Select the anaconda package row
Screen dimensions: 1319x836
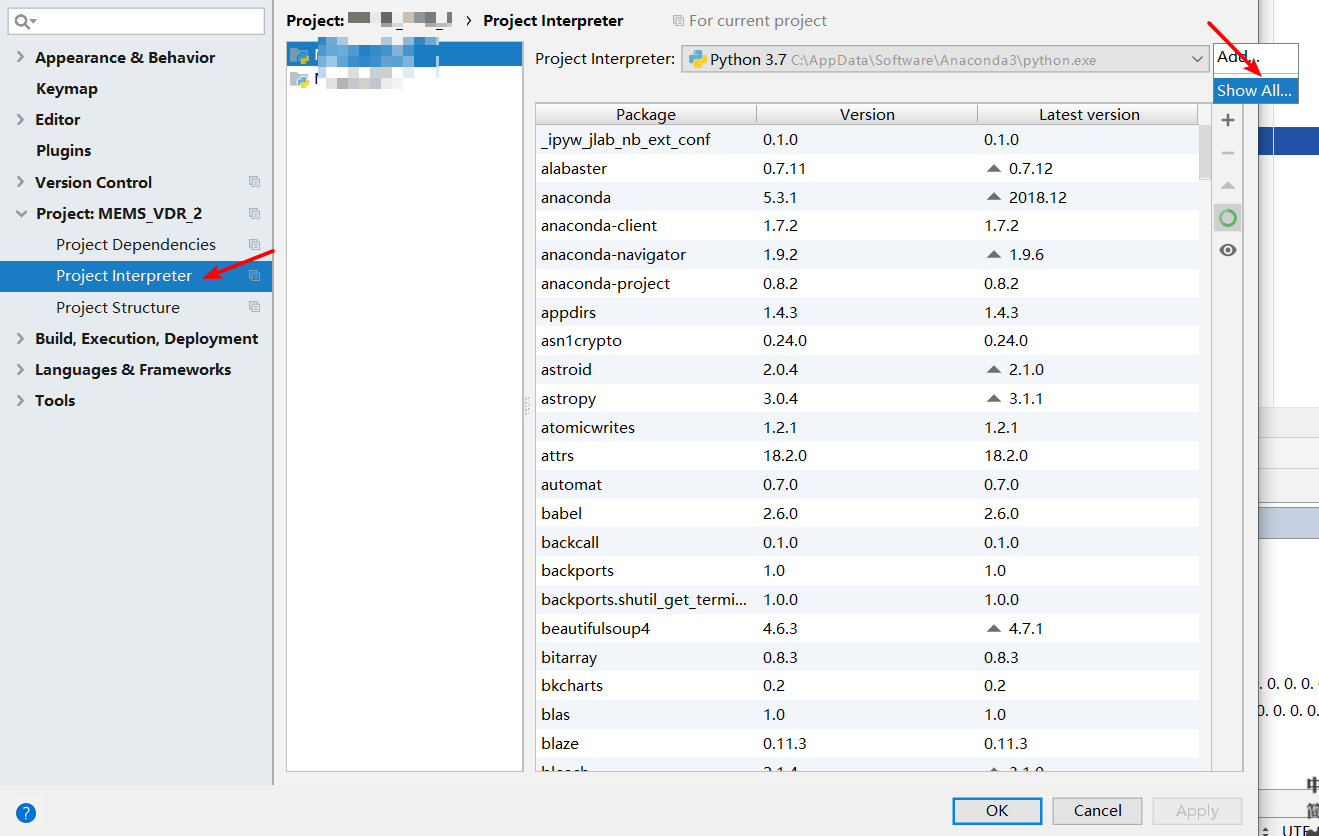coord(867,197)
